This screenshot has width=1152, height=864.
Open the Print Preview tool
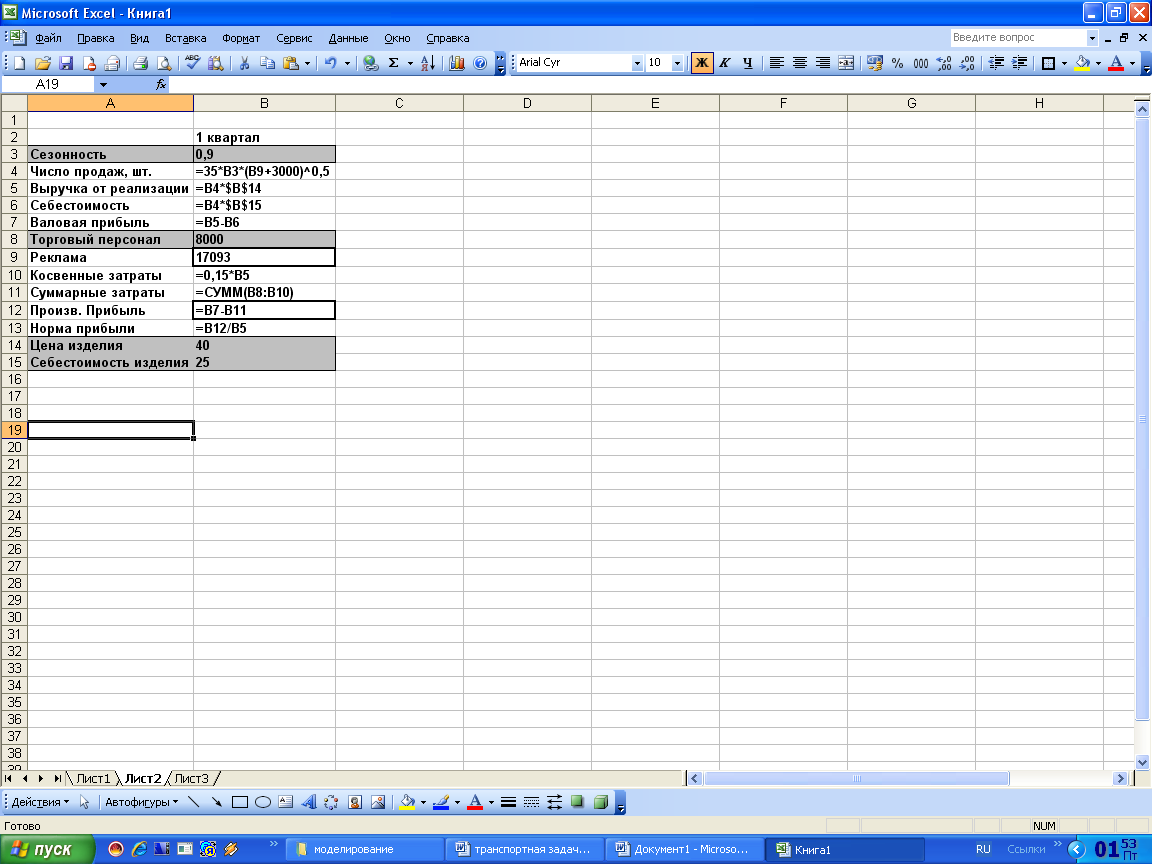(163, 63)
